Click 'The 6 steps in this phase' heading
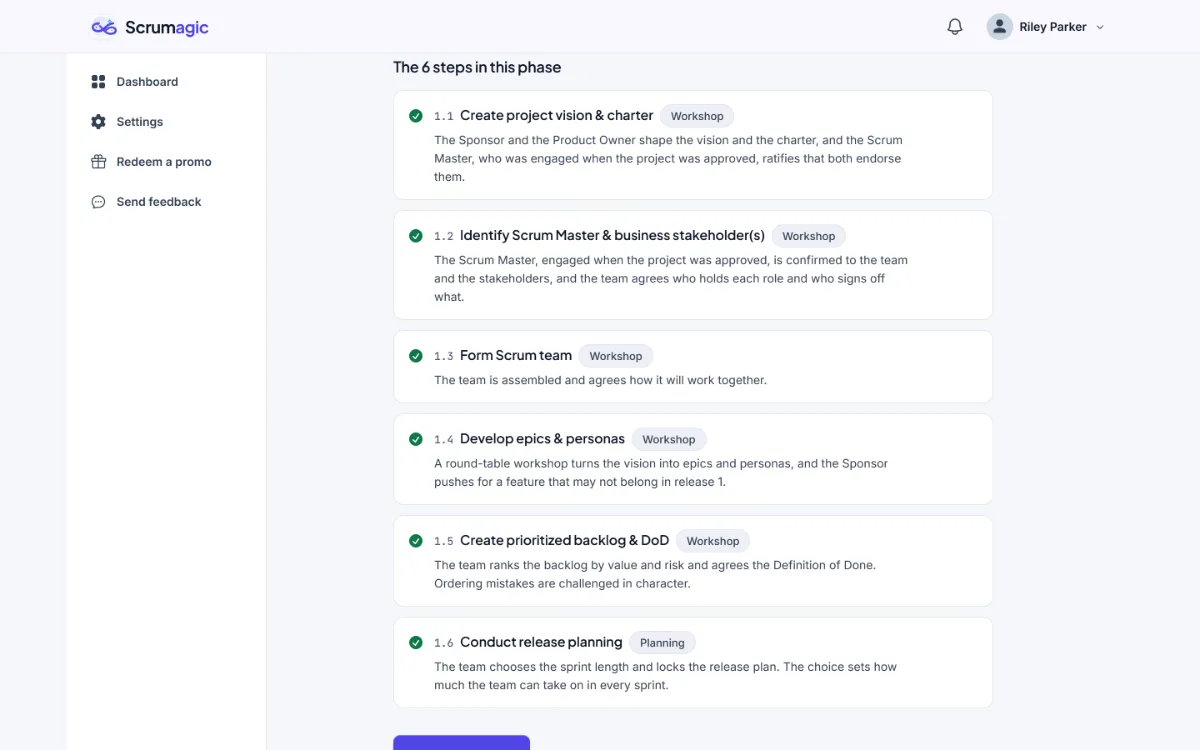Viewport: 1200px width, 750px height. tap(477, 67)
